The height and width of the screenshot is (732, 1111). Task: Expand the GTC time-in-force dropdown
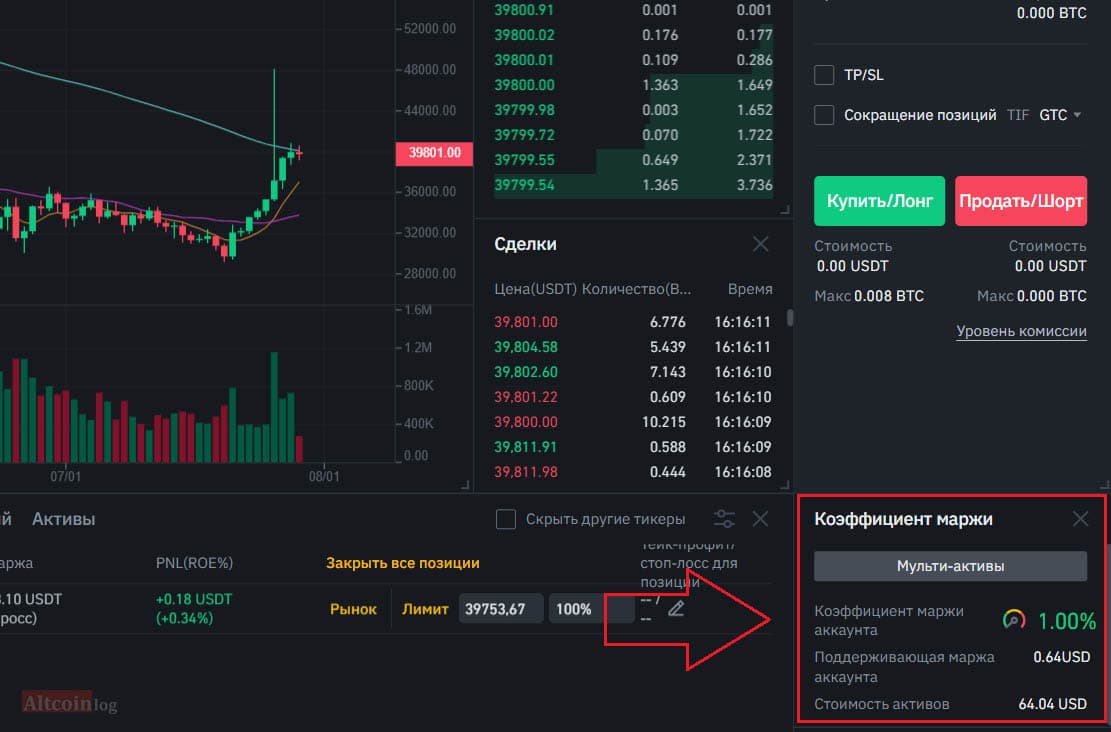[x=1060, y=115]
